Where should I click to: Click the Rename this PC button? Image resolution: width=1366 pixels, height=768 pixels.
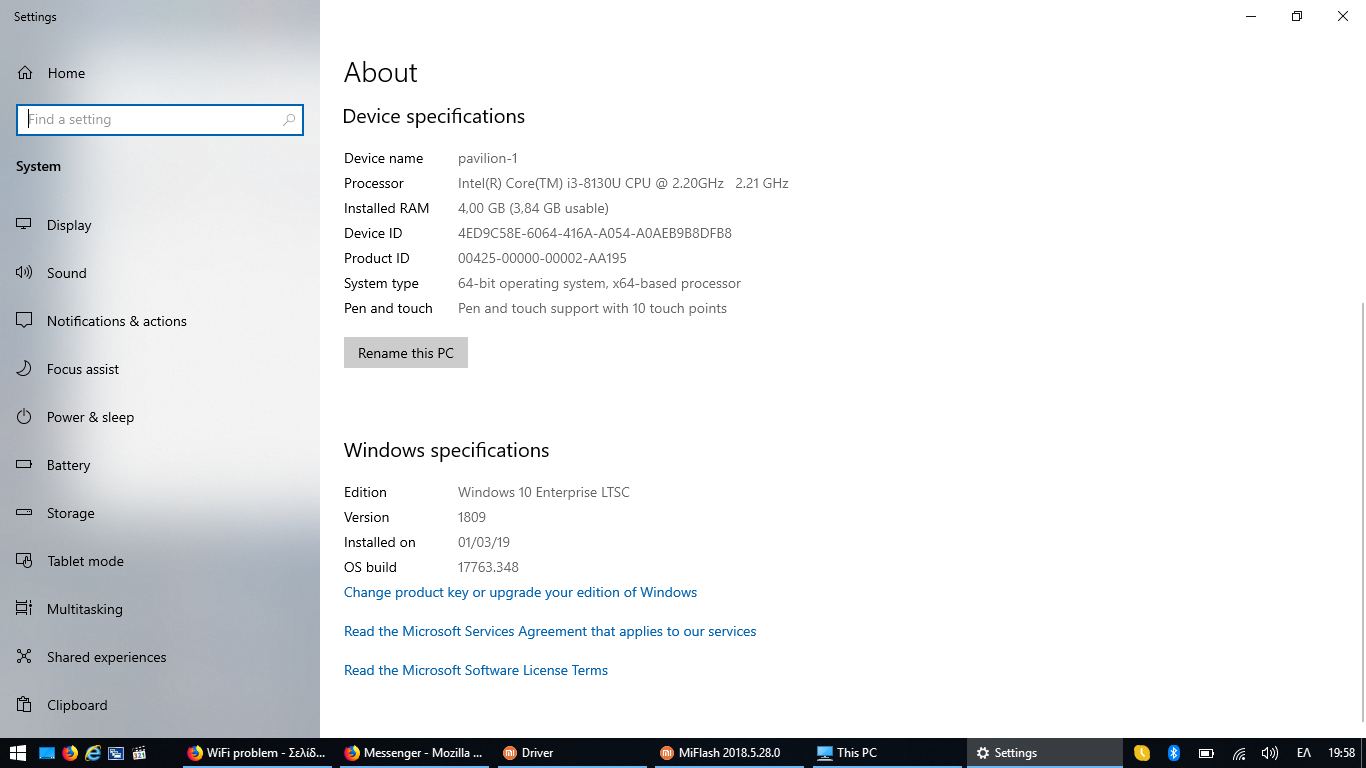pyautogui.click(x=406, y=353)
